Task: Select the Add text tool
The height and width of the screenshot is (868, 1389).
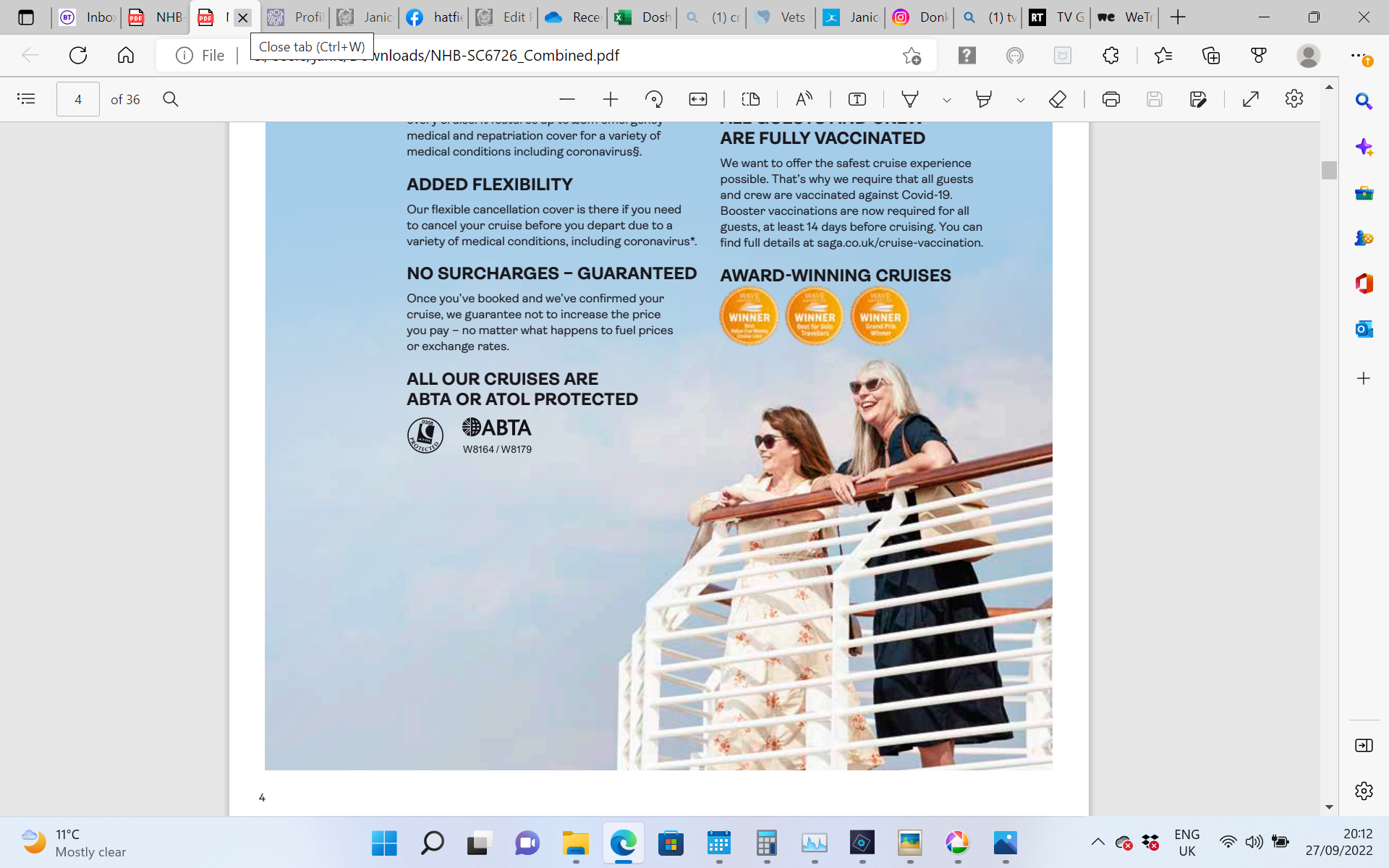Action: point(857,99)
